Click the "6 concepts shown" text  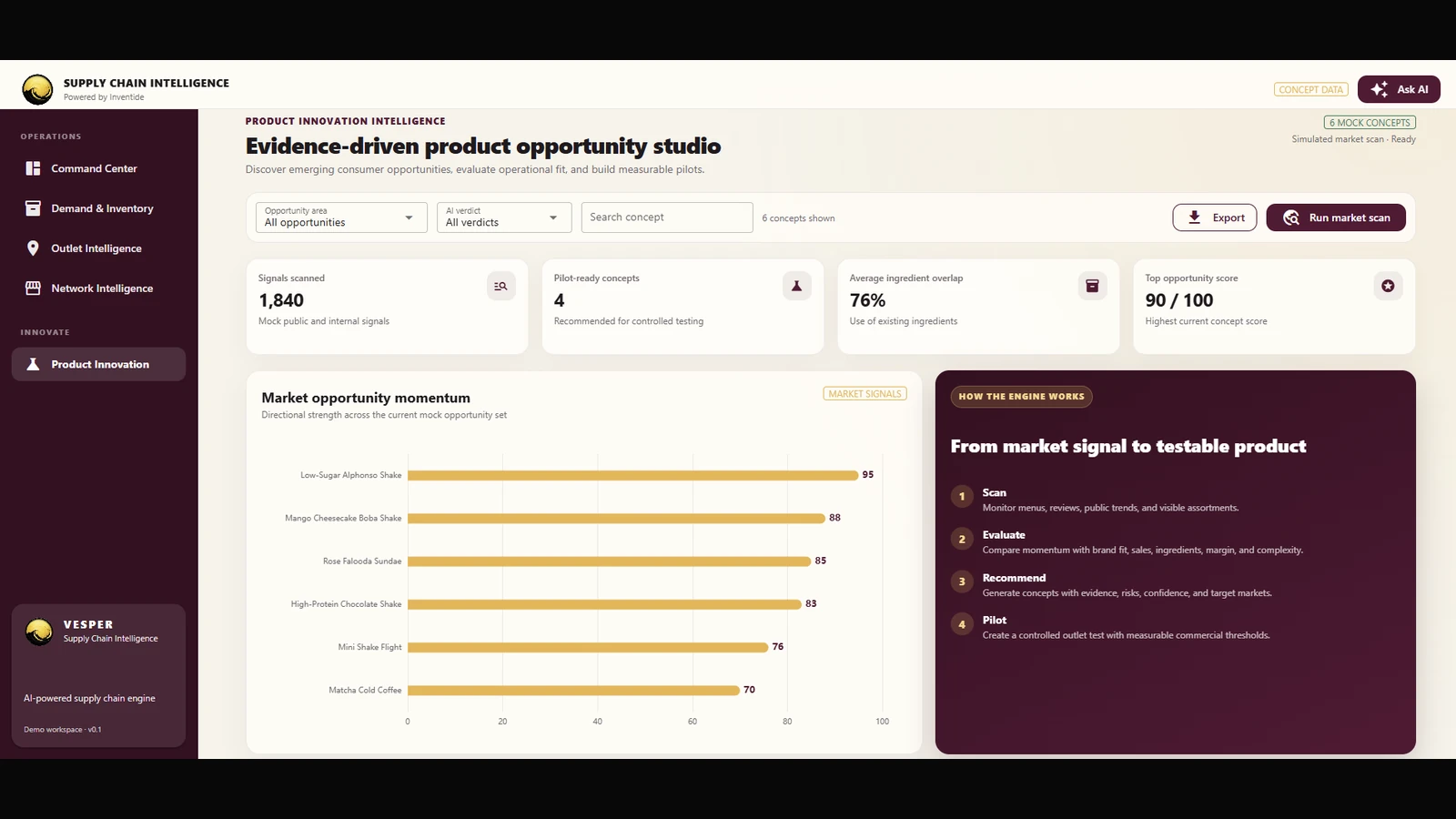(798, 218)
